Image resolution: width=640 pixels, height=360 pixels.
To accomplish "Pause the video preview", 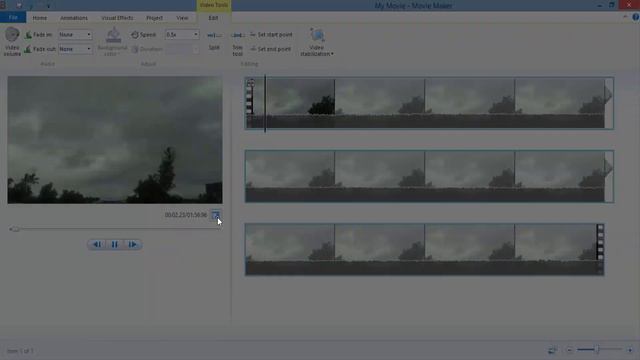I will pyautogui.click(x=115, y=244).
